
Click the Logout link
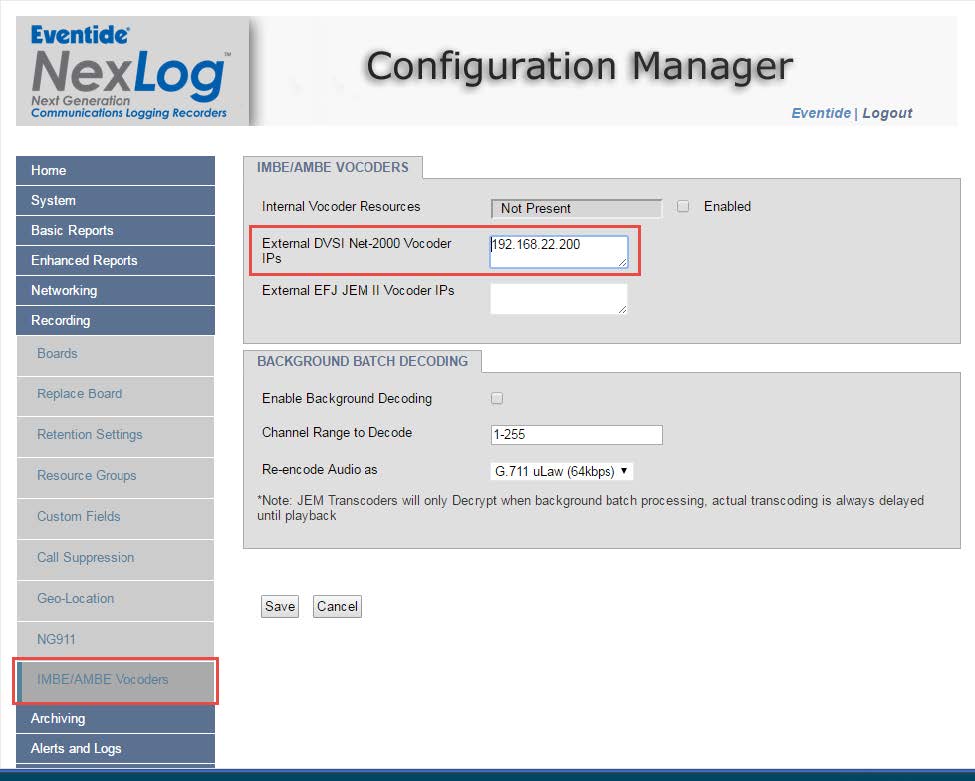pyautogui.click(x=887, y=114)
